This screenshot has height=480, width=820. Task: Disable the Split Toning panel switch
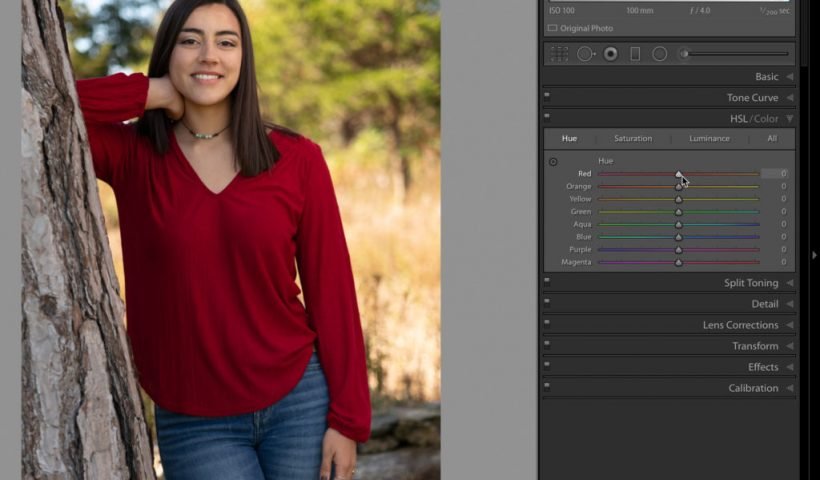pyautogui.click(x=547, y=283)
